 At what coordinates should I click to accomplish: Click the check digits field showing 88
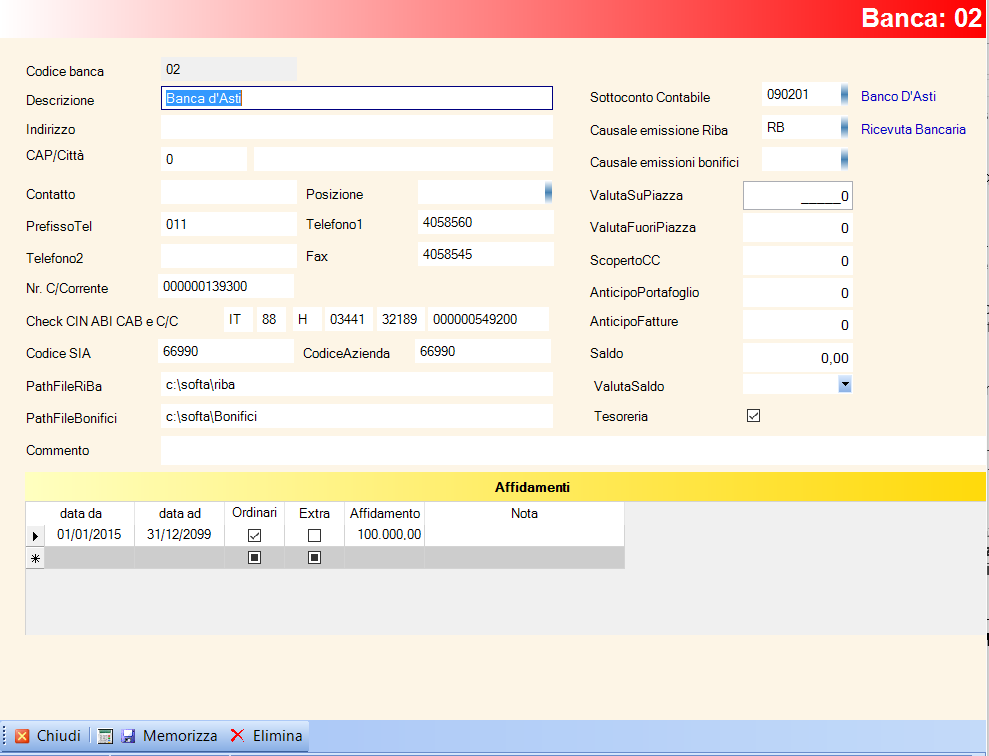pos(271,320)
